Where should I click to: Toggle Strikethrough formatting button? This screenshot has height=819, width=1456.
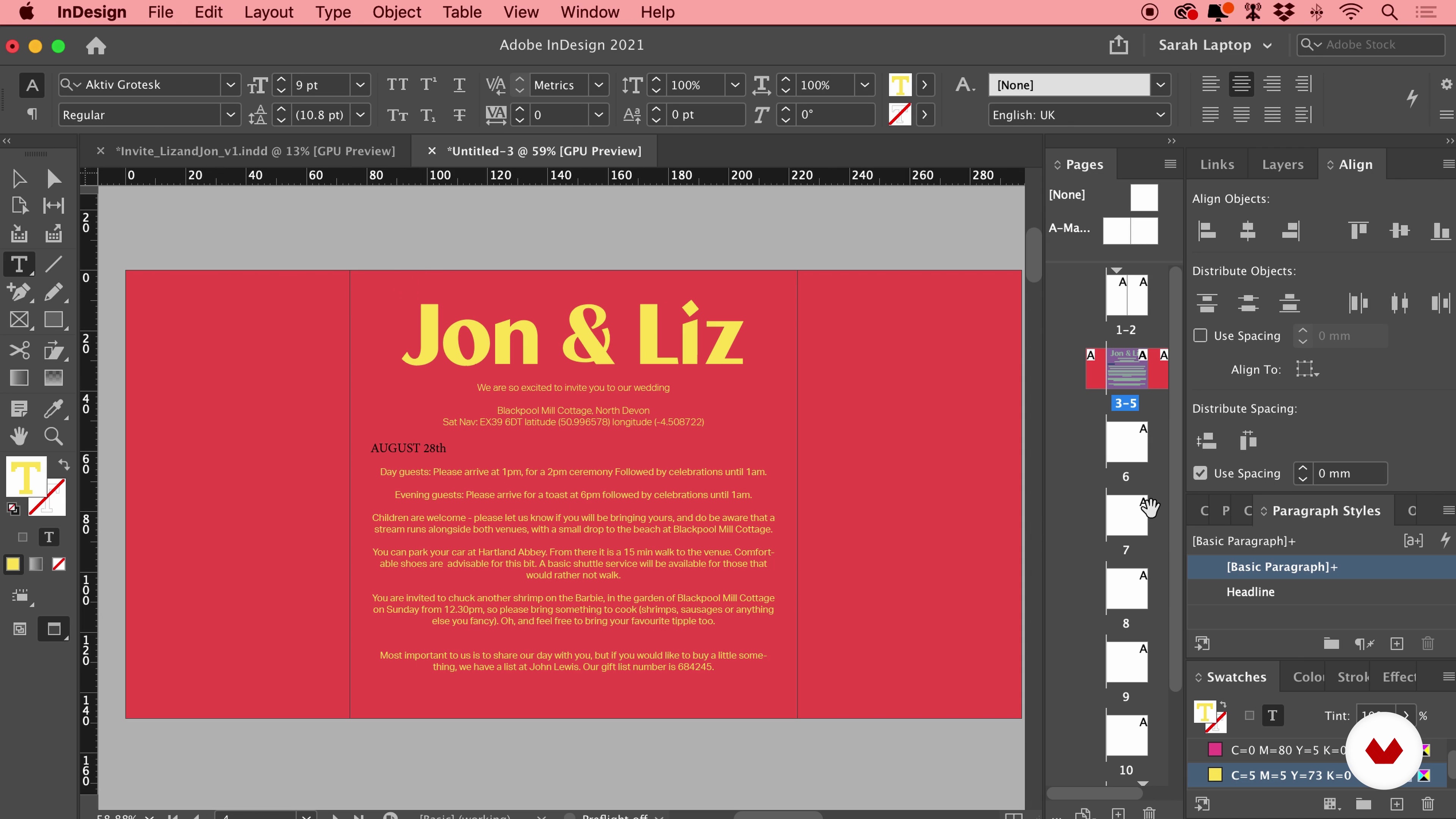[460, 115]
